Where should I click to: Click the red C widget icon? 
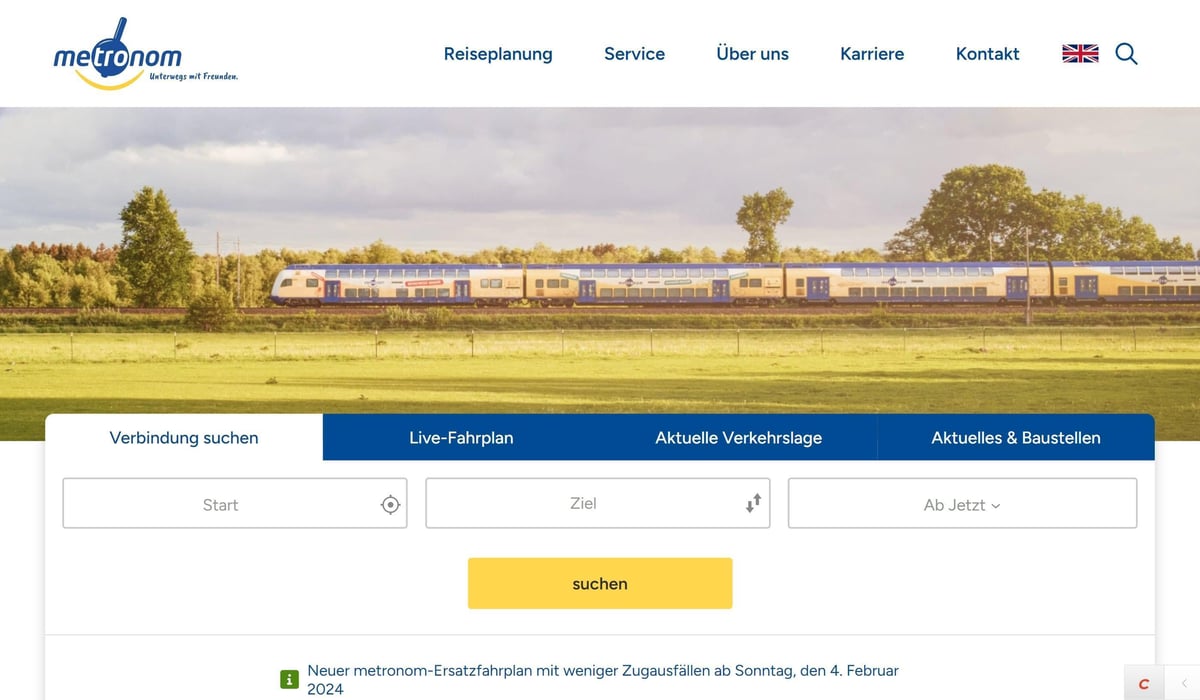point(1144,684)
